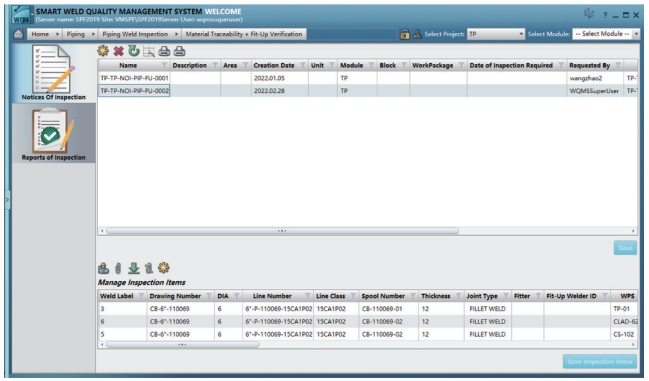Click the upper grid scroll right arrow
Screen dimensions: 649x381
pos(633,231)
